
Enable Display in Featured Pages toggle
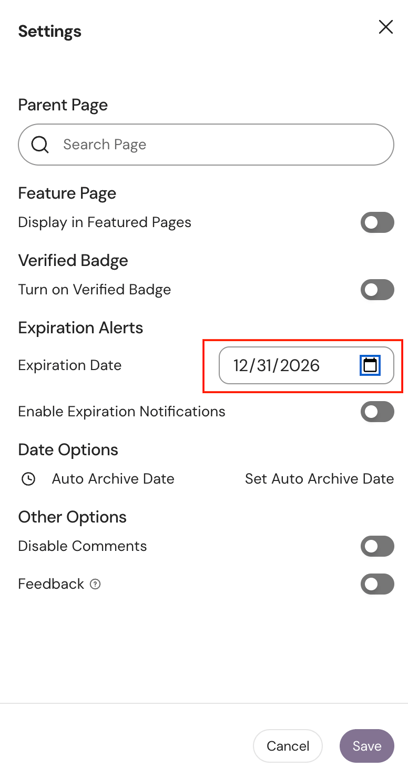coord(377,222)
